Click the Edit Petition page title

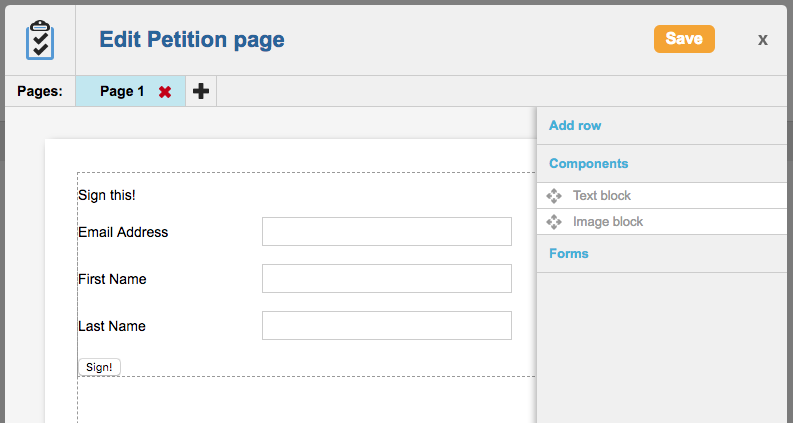(192, 40)
